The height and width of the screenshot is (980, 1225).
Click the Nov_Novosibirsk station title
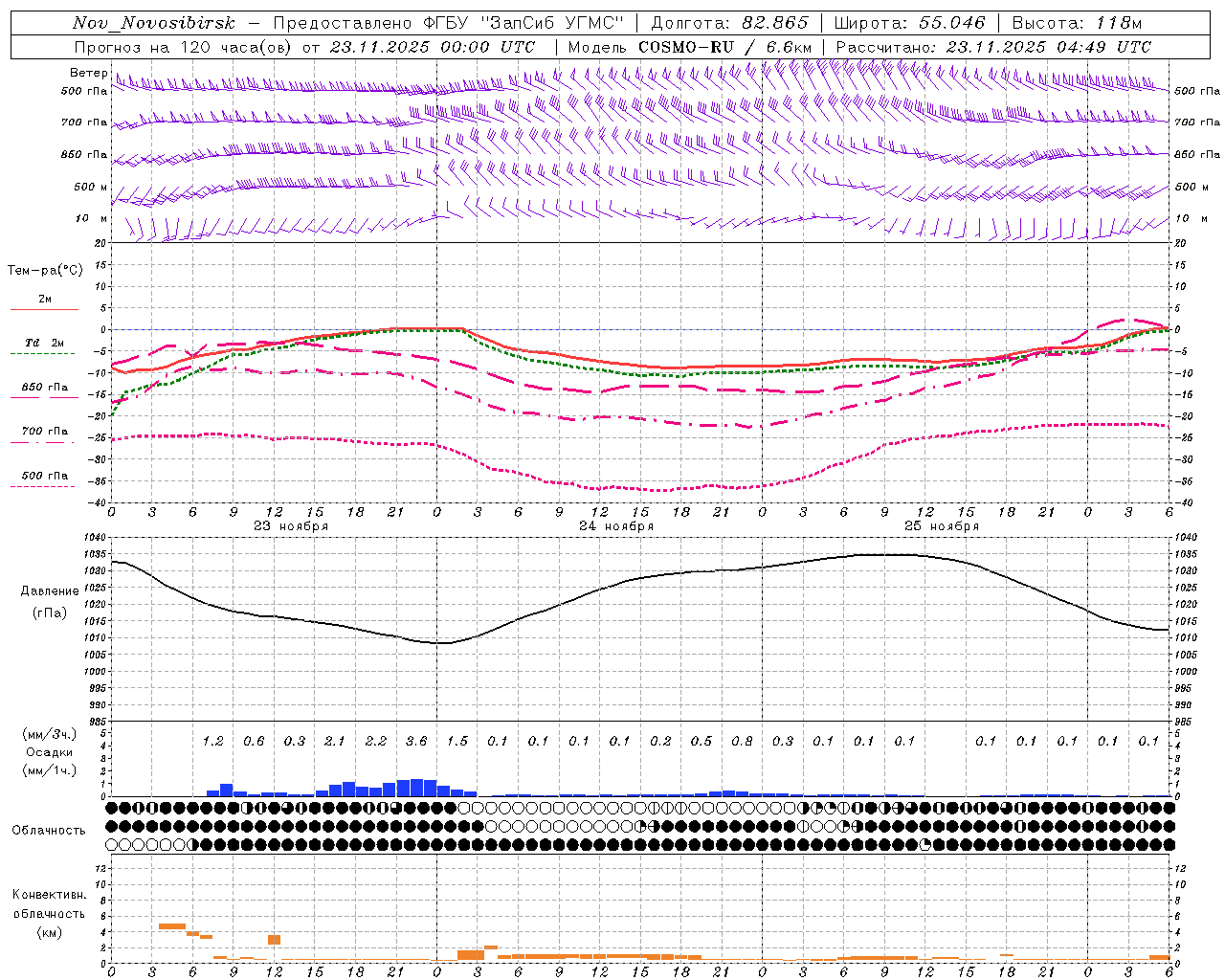[x=154, y=23]
